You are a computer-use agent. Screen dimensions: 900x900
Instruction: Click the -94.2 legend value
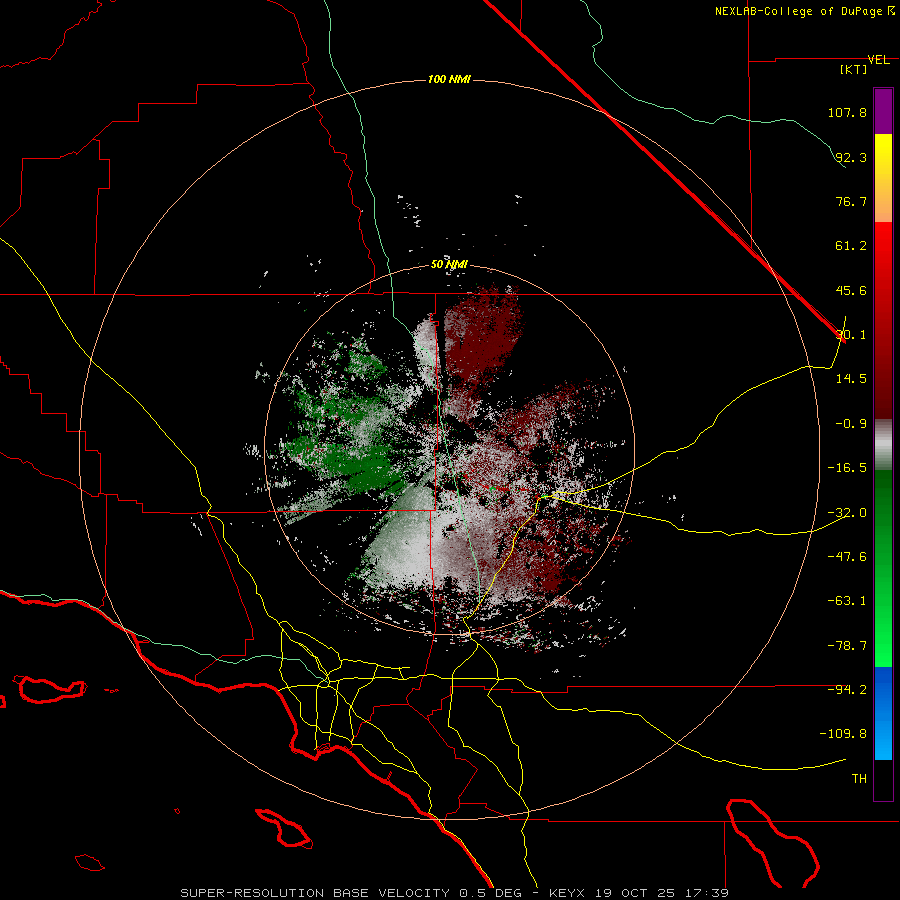[x=847, y=690]
